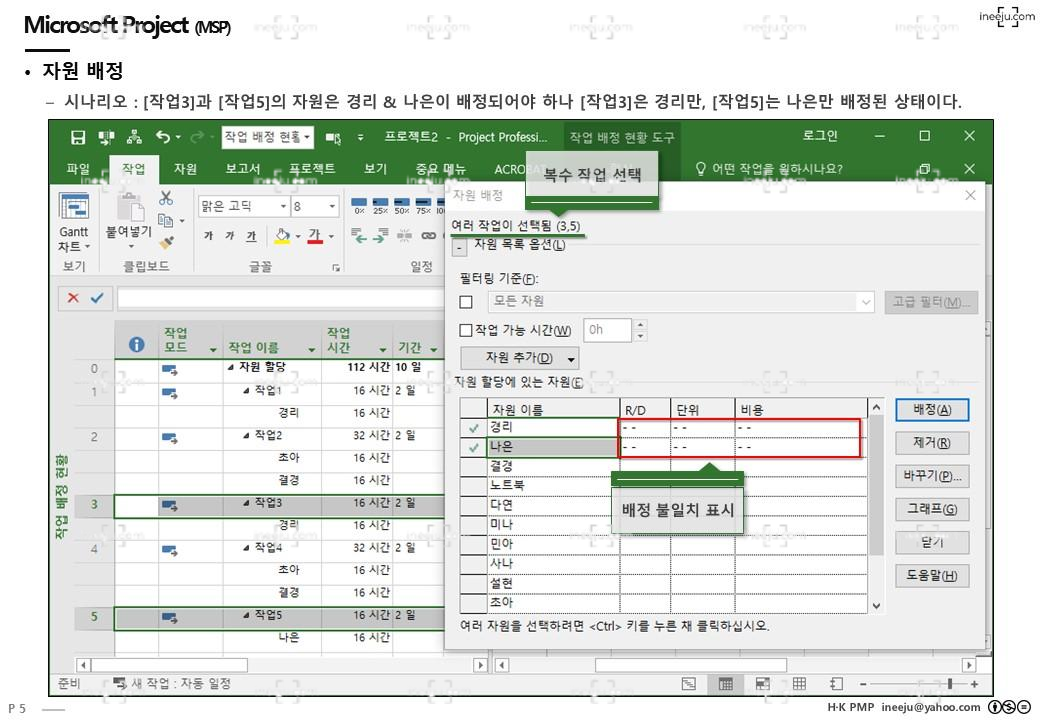Switch to the 프로젝트 ribbon tab

[x=312, y=168]
